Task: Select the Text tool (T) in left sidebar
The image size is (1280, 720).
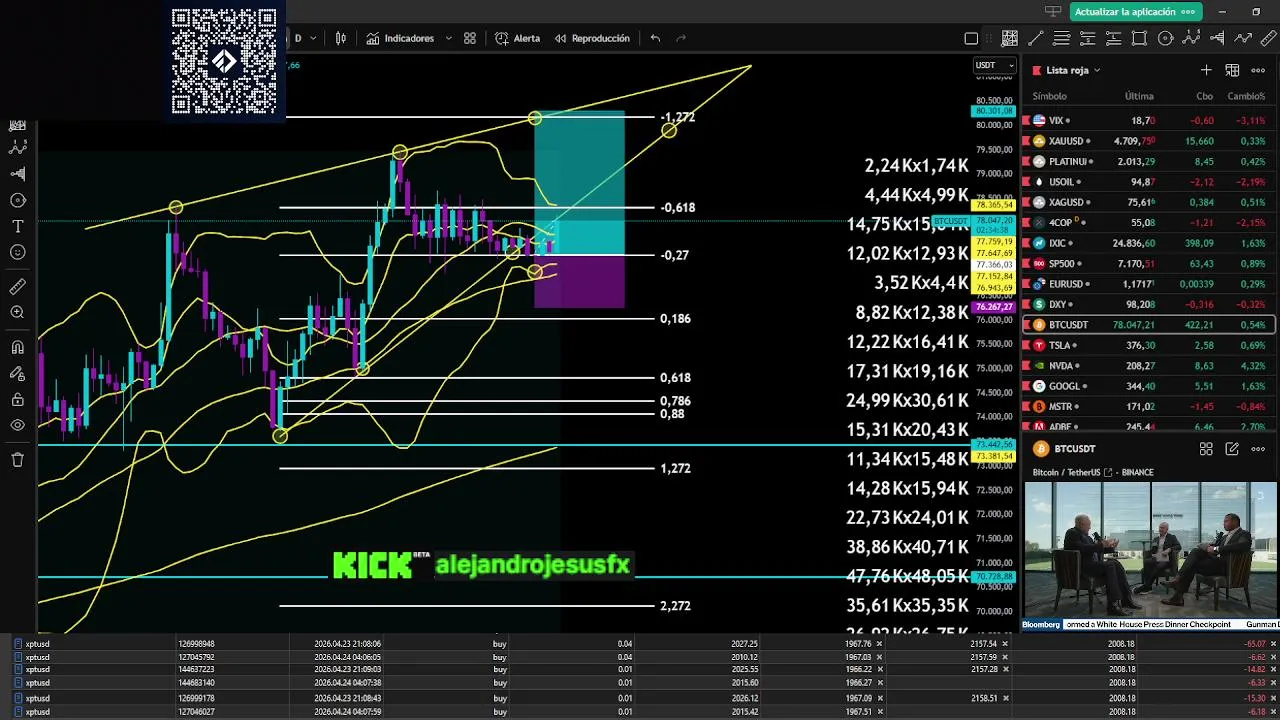Action: point(17,227)
